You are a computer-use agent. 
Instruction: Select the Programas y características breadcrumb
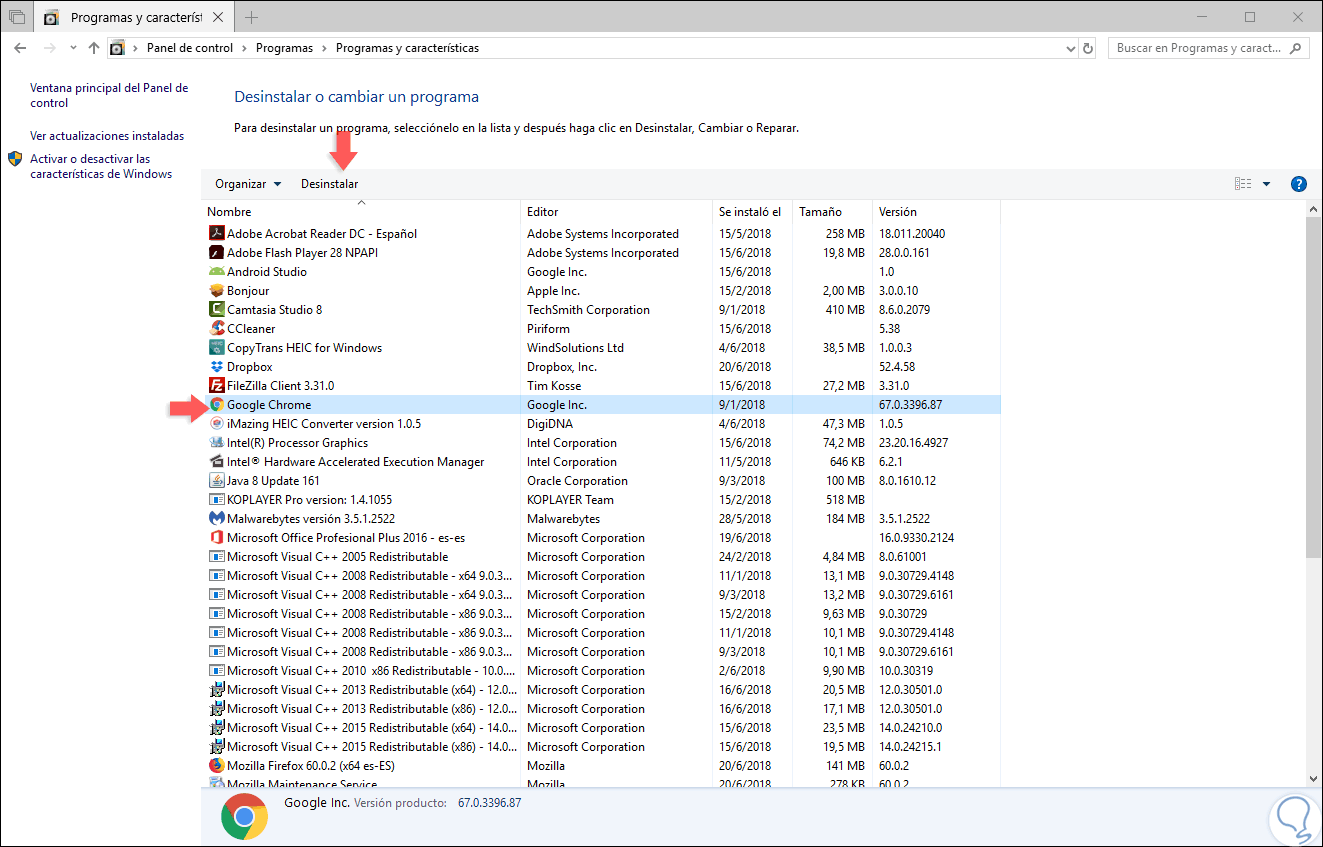pos(407,48)
